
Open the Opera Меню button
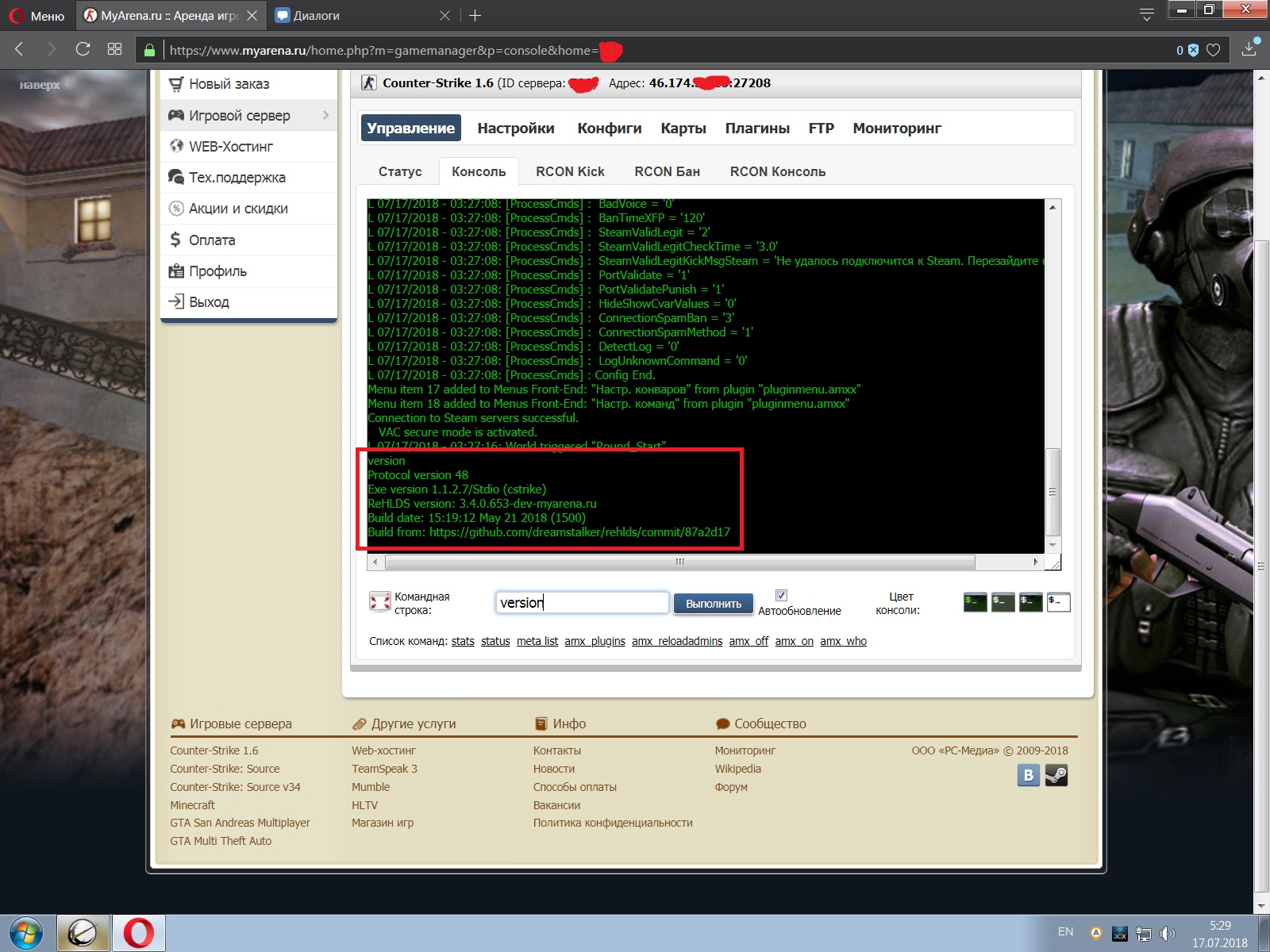point(37,15)
